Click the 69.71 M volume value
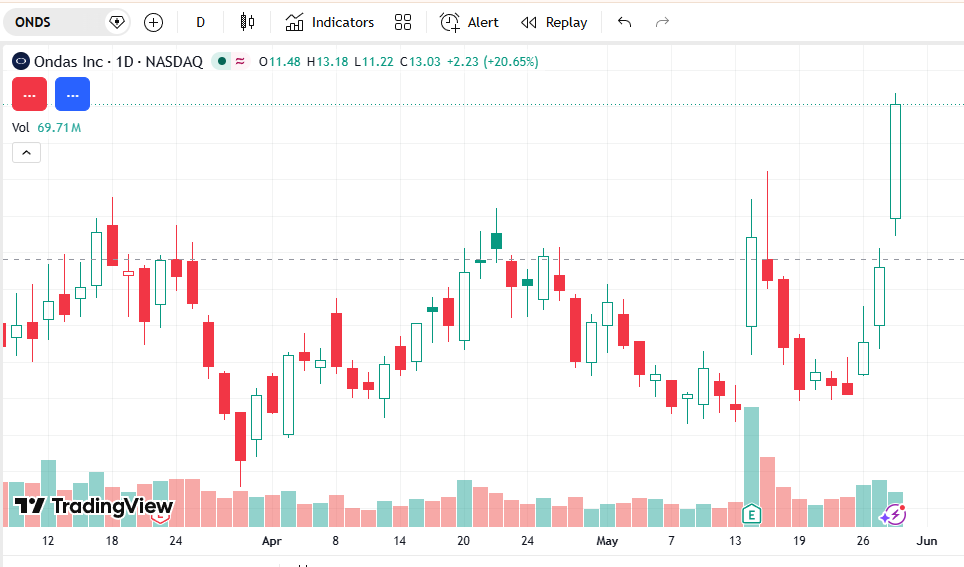Image resolution: width=964 pixels, height=567 pixels. pos(59,128)
